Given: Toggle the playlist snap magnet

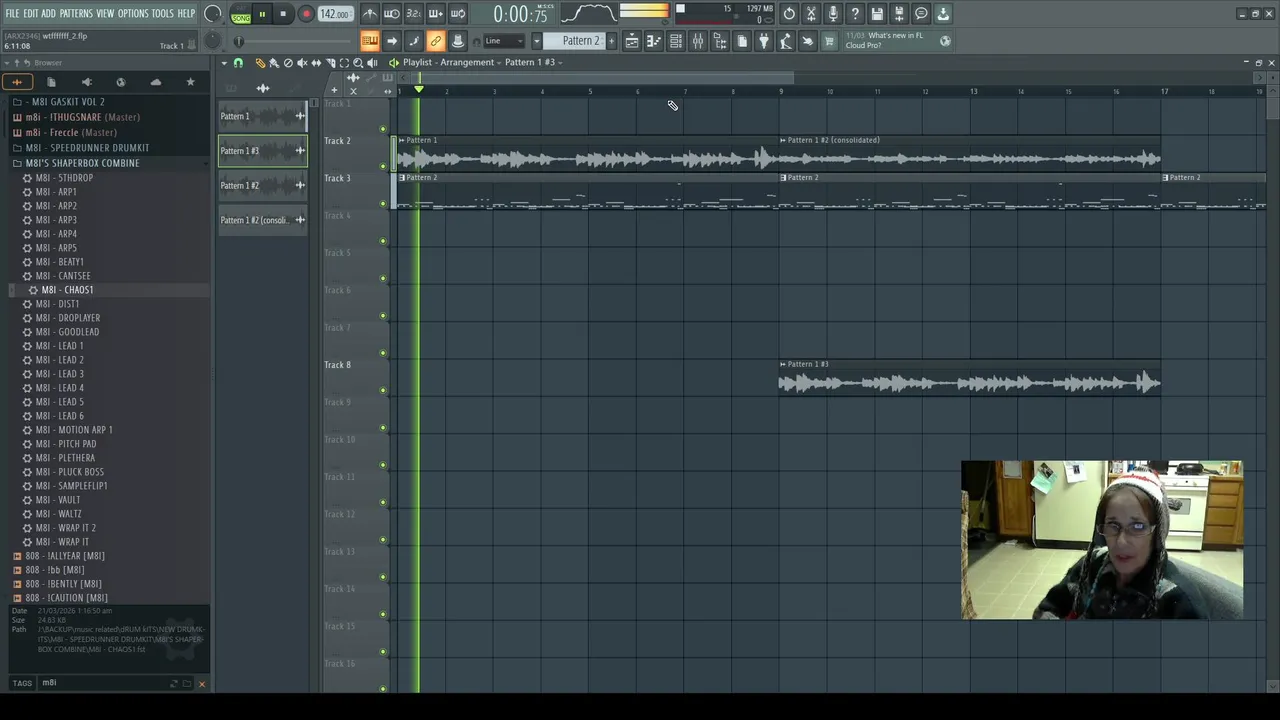Looking at the screenshot, I should pos(238,62).
